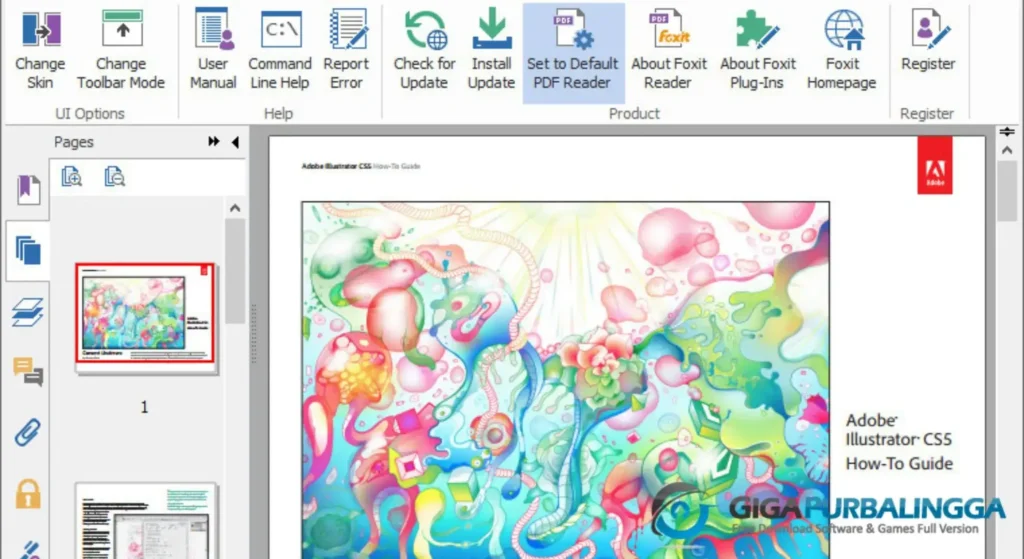This screenshot has height=559, width=1024.
Task: Click the Register icon
Action: (929, 29)
